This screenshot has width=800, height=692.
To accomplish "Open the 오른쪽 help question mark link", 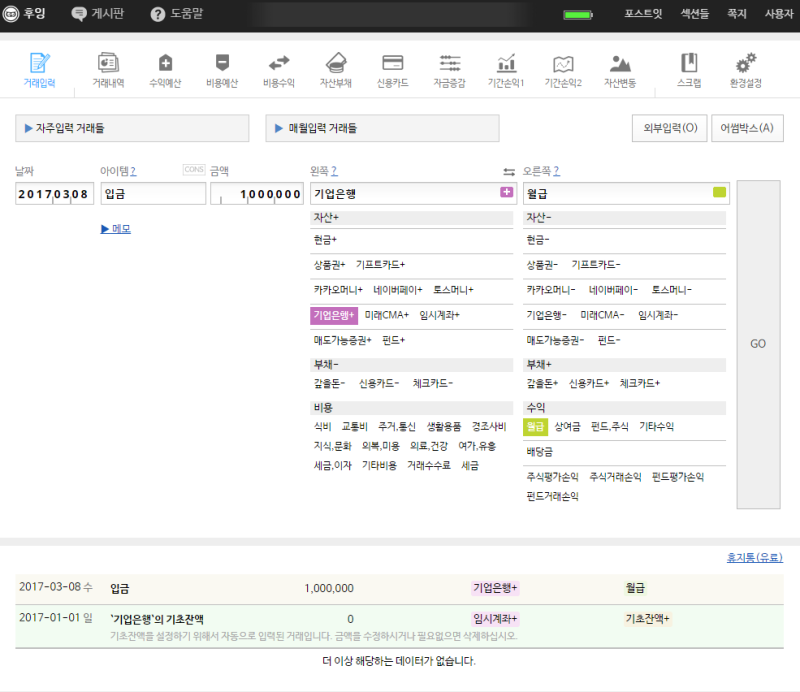I will (x=557, y=171).
